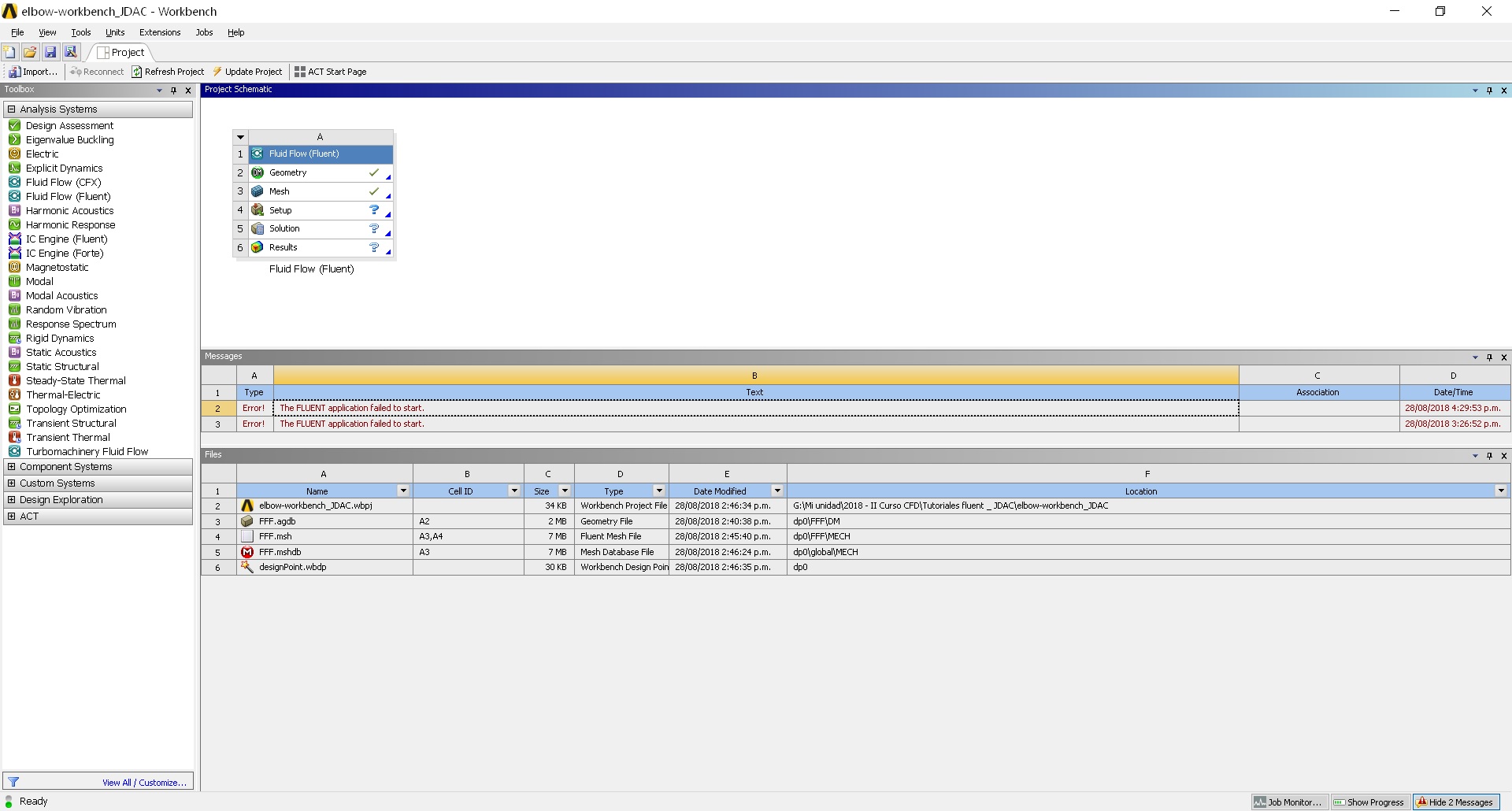This screenshot has height=811, width=1512.
Task: Click the Import button
Action: pos(33,72)
